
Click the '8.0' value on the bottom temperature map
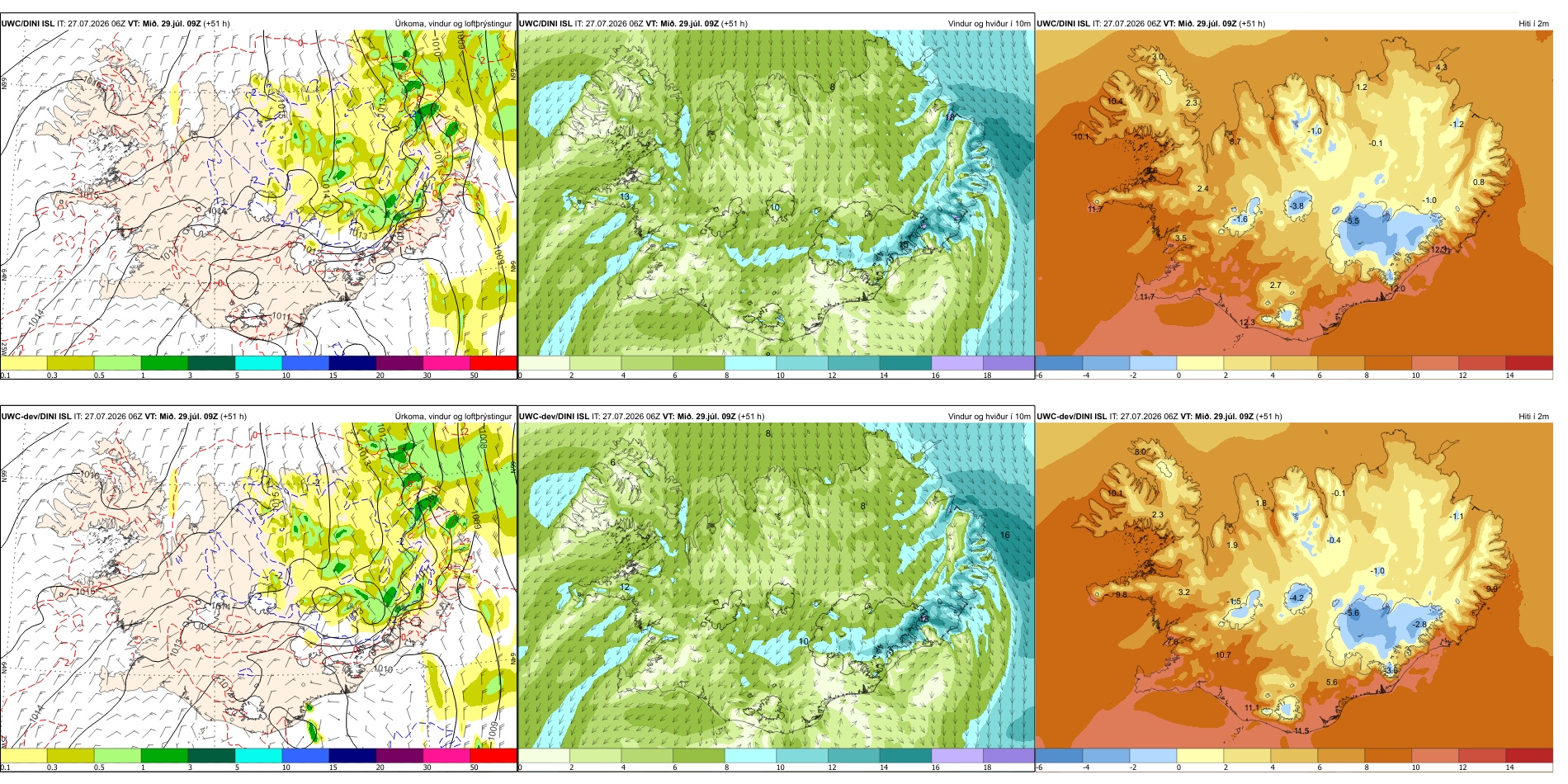(1140, 452)
